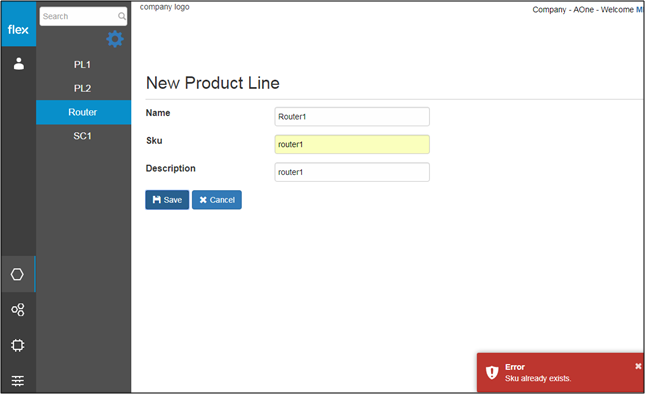Focus the Search input box
The height and width of the screenshot is (394, 645).
83,16
